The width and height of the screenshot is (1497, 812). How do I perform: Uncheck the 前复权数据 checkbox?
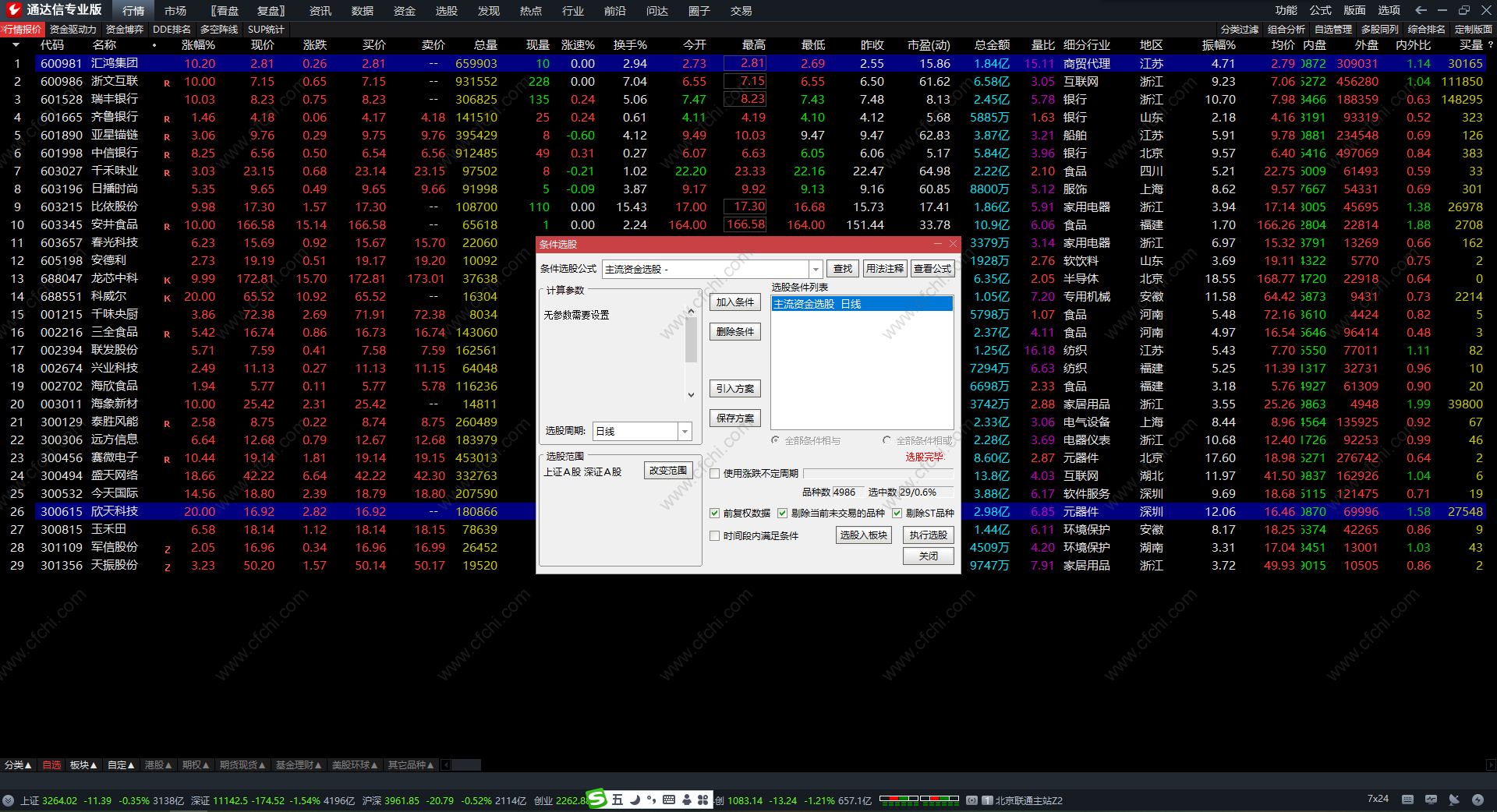[x=714, y=513]
